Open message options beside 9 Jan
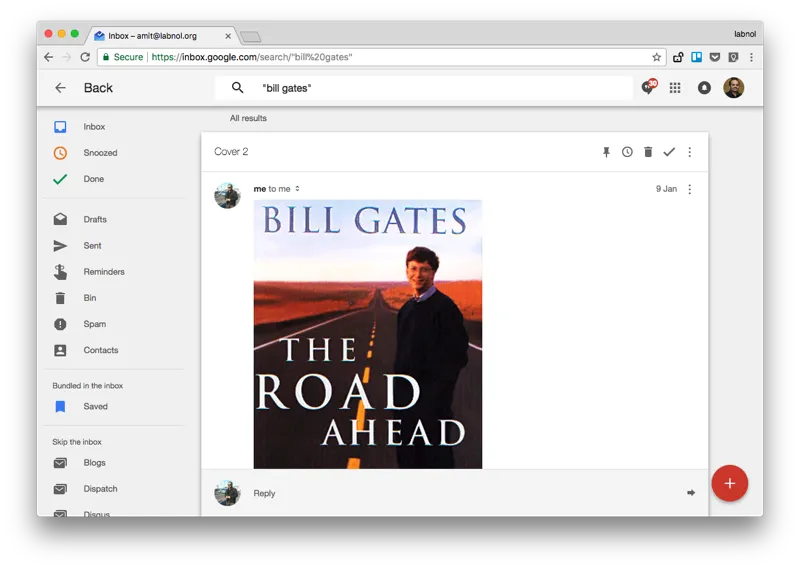This screenshot has height=569, width=800. click(x=689, y=189)
